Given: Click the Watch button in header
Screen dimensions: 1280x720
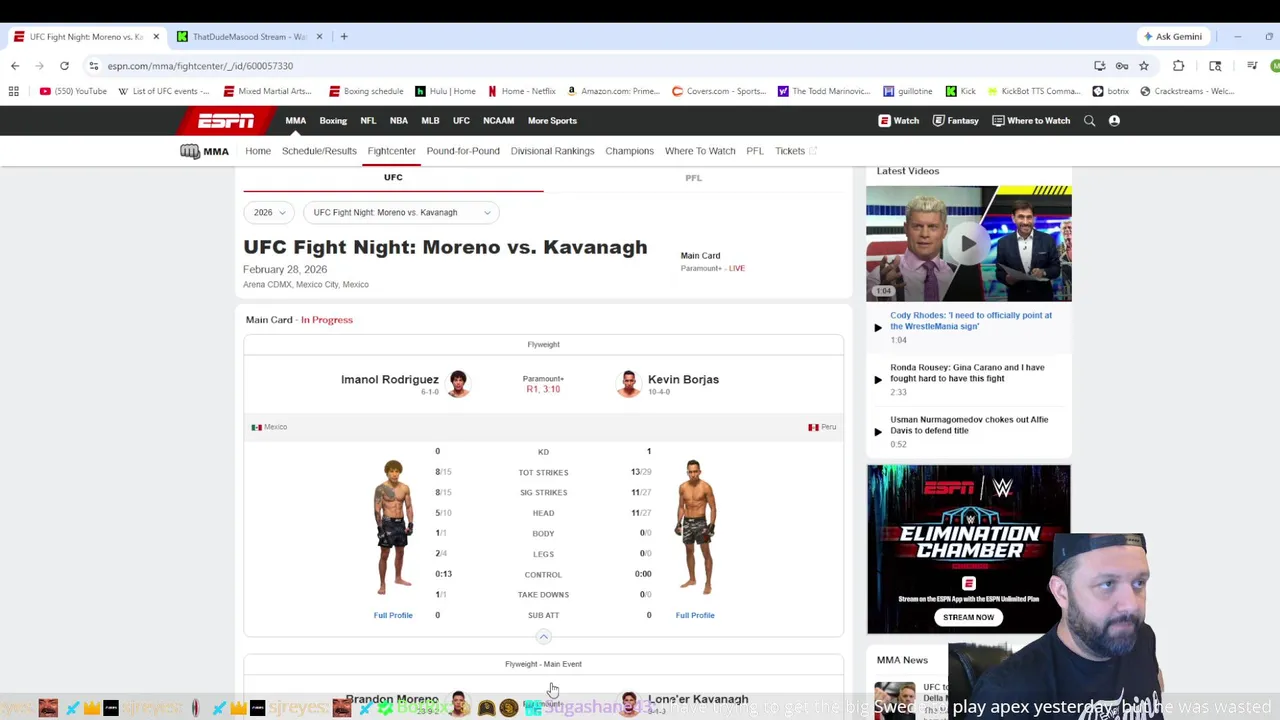Looking at the screenshot, I should point(899,121).
